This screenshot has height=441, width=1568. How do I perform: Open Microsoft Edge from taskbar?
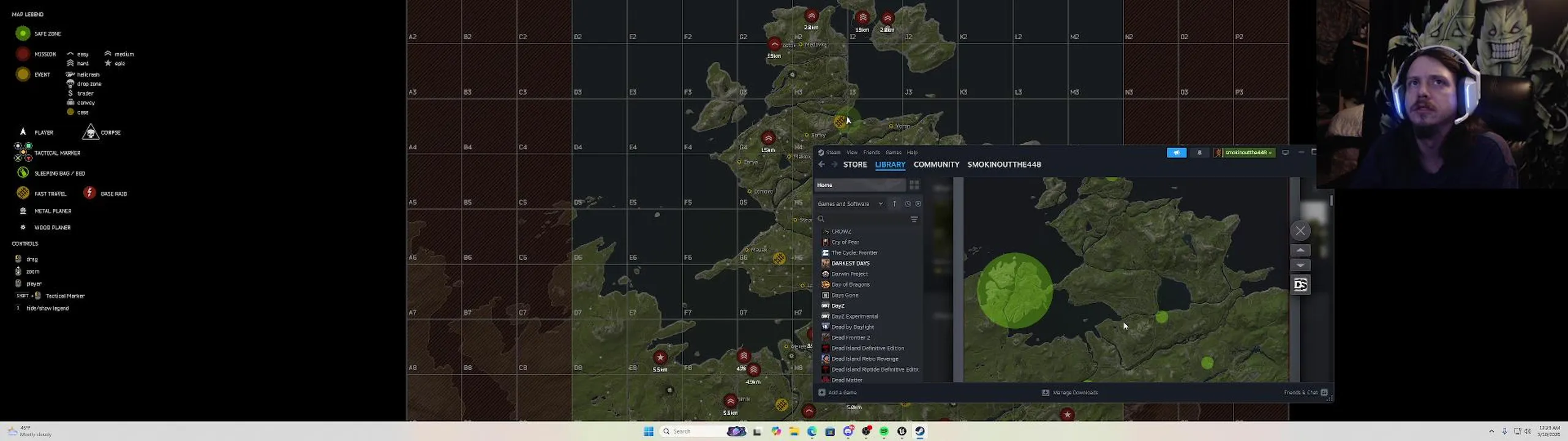click(x=812, y=432)
